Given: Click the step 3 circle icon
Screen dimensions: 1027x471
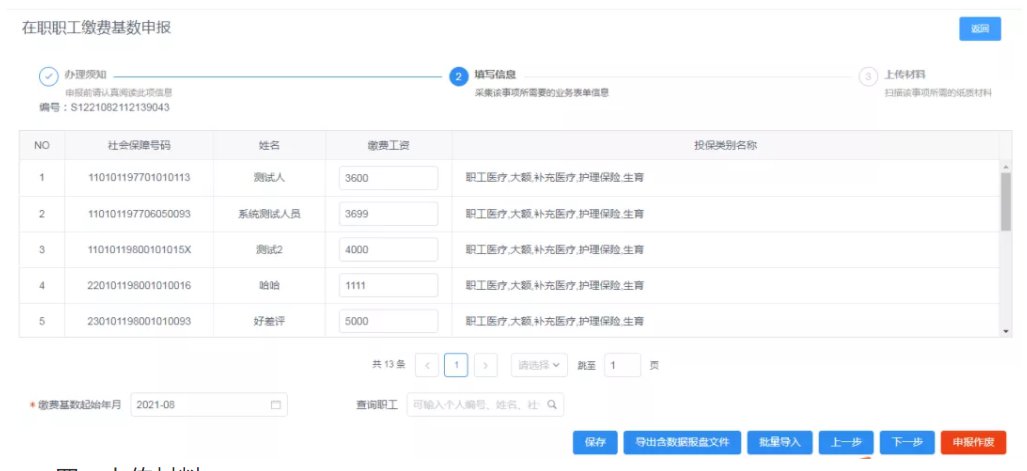Looking at the screenshot, I should click(868, 77).
